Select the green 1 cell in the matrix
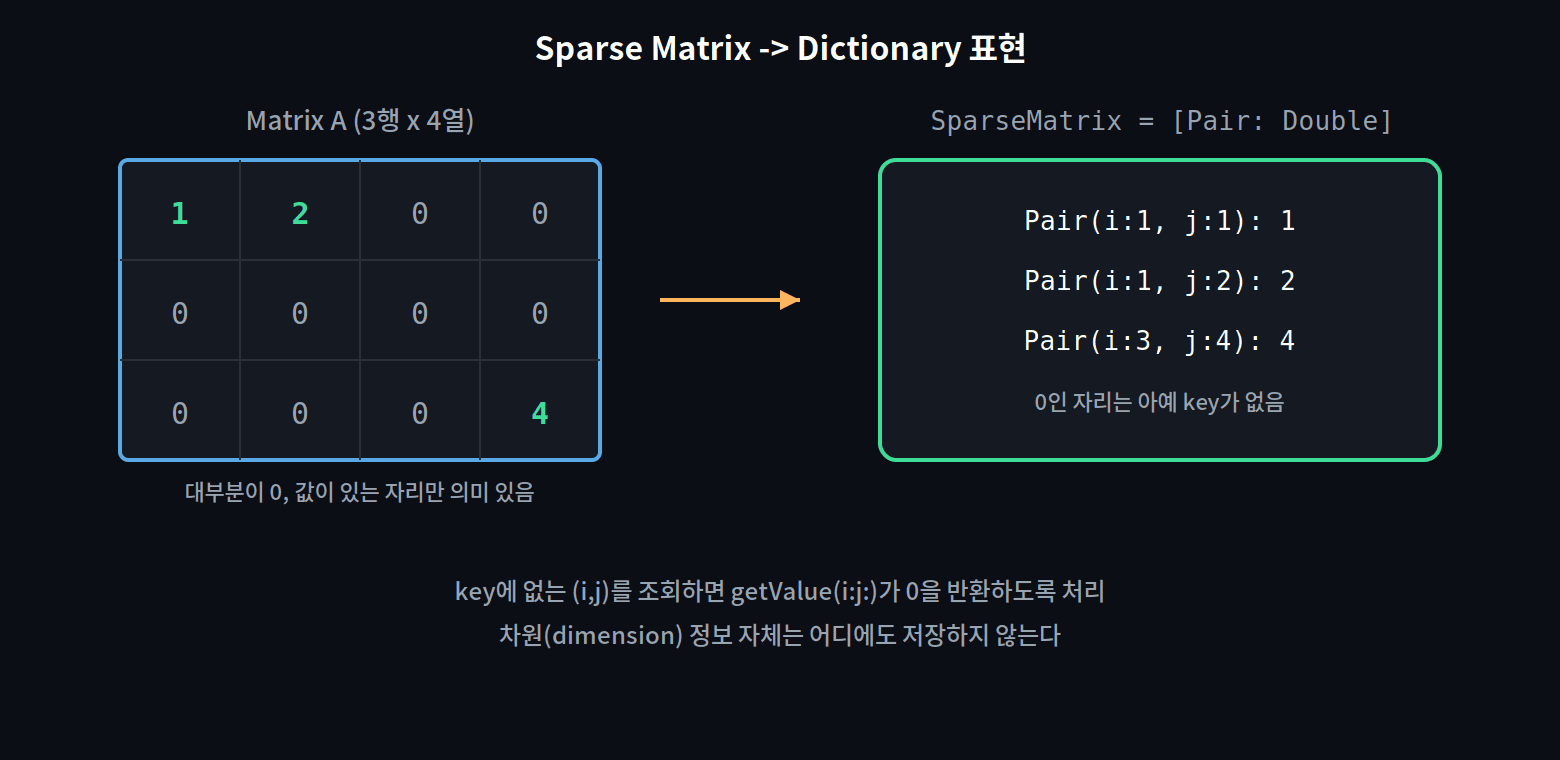The image size is (1560, 760). (180, 211)
